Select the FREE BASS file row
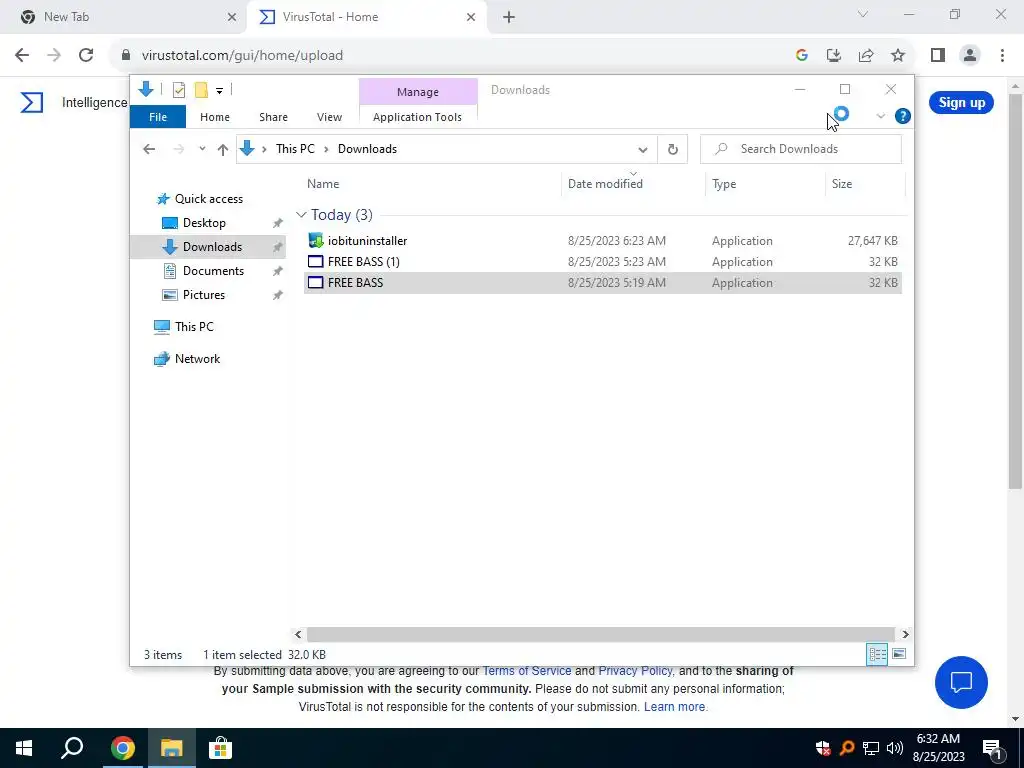The image size is (1024, 768). pos(603,283)
